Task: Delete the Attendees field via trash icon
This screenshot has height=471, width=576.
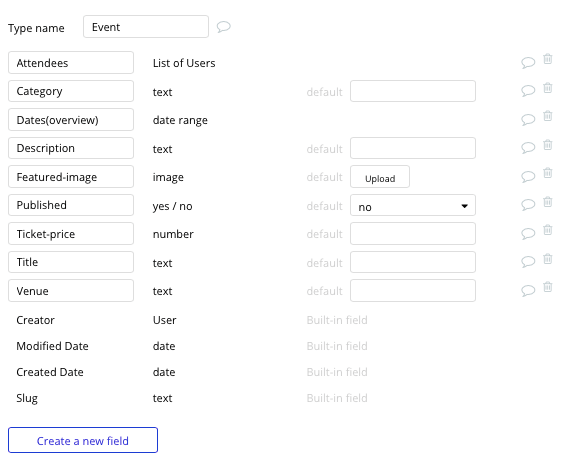Action: [548, 59]
